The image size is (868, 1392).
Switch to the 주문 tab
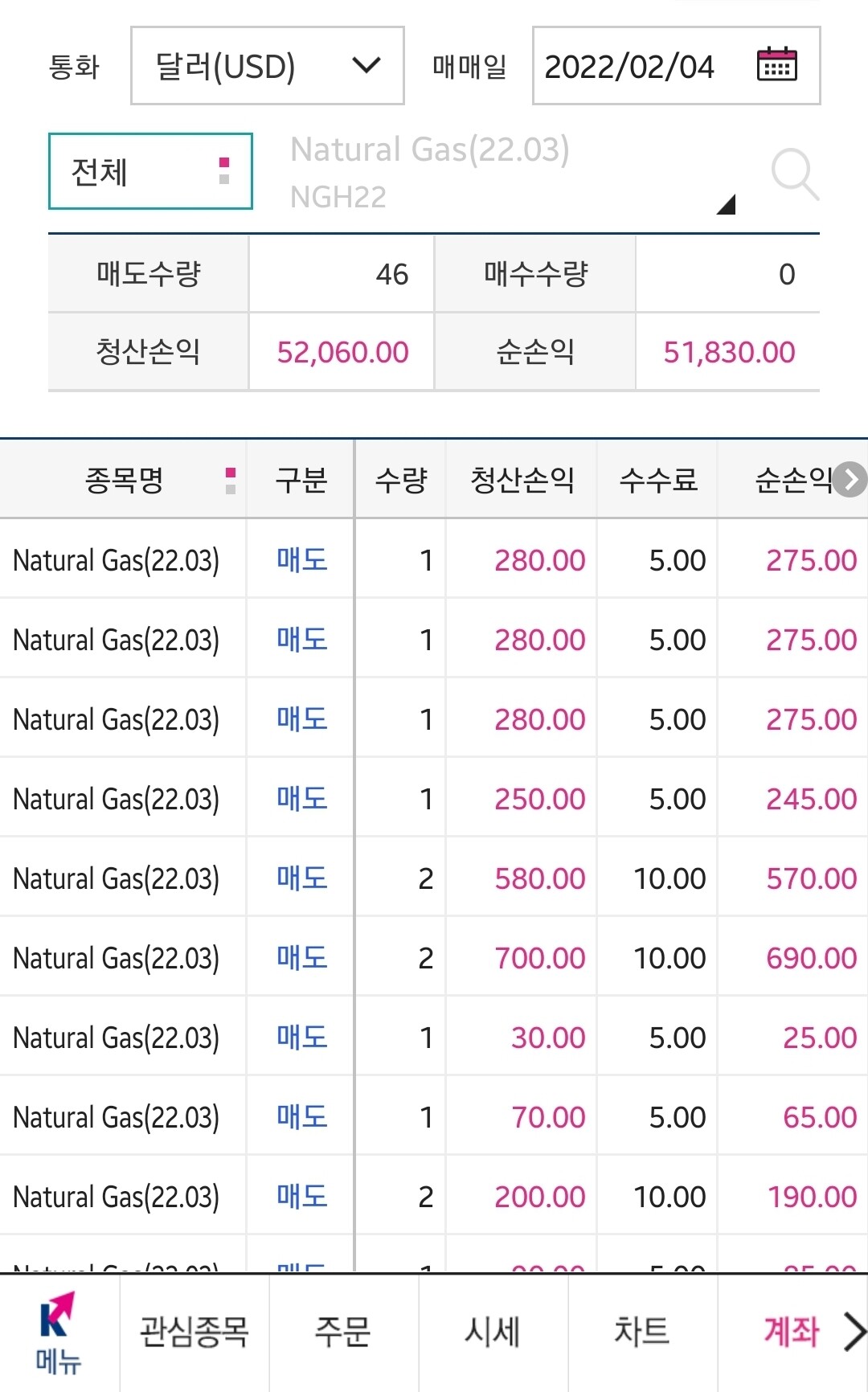pos(343,1332)
